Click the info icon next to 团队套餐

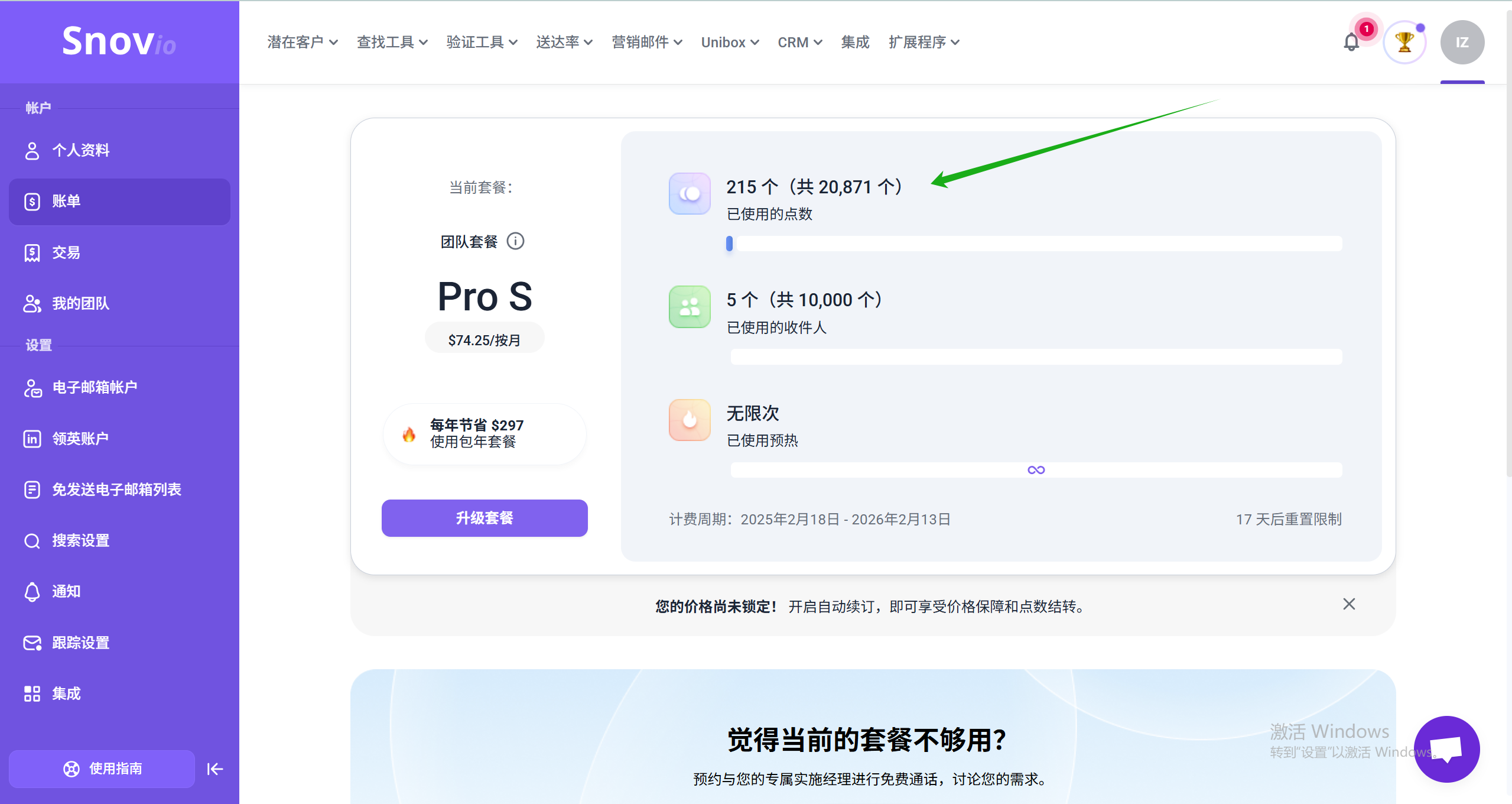515,241
